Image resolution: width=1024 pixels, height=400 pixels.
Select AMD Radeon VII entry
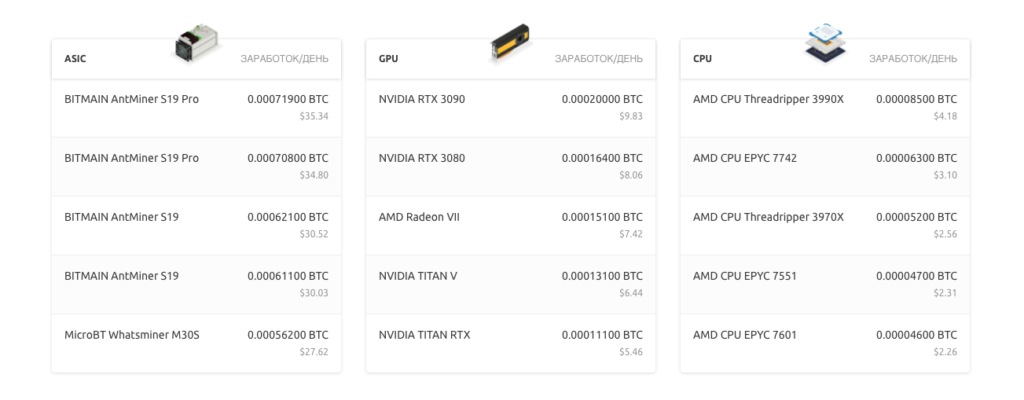click(x=419, y=217)
